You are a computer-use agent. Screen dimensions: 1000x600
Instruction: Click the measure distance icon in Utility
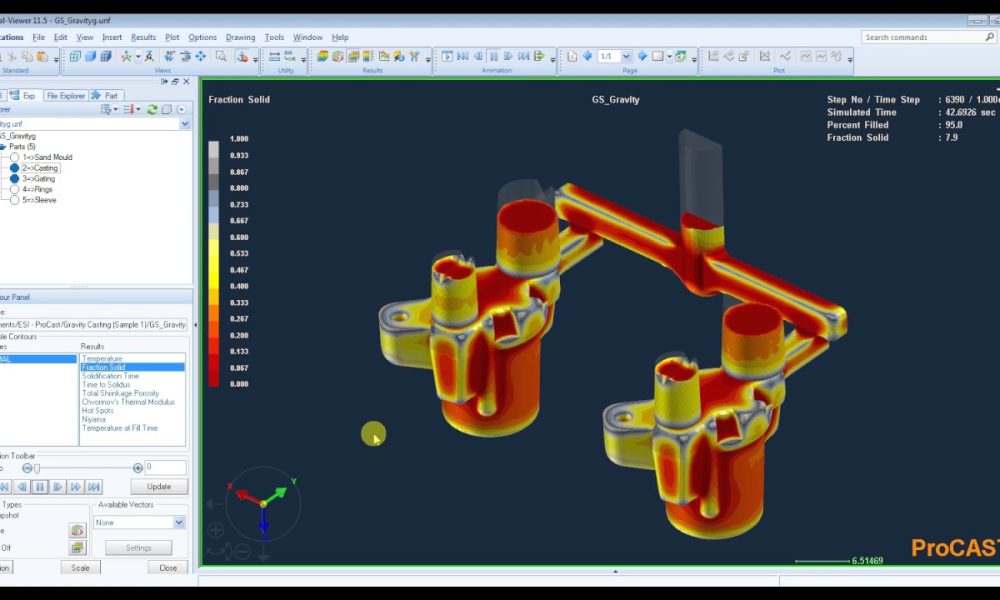274,56
